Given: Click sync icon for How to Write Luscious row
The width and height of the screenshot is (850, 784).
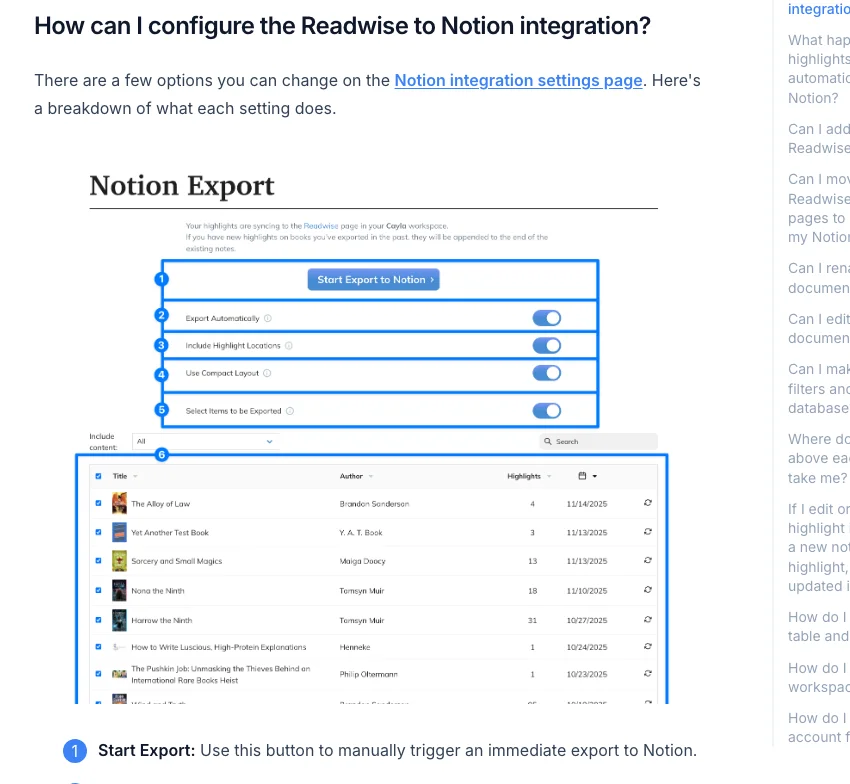Looking at the screenshot, I should (647, 646).
